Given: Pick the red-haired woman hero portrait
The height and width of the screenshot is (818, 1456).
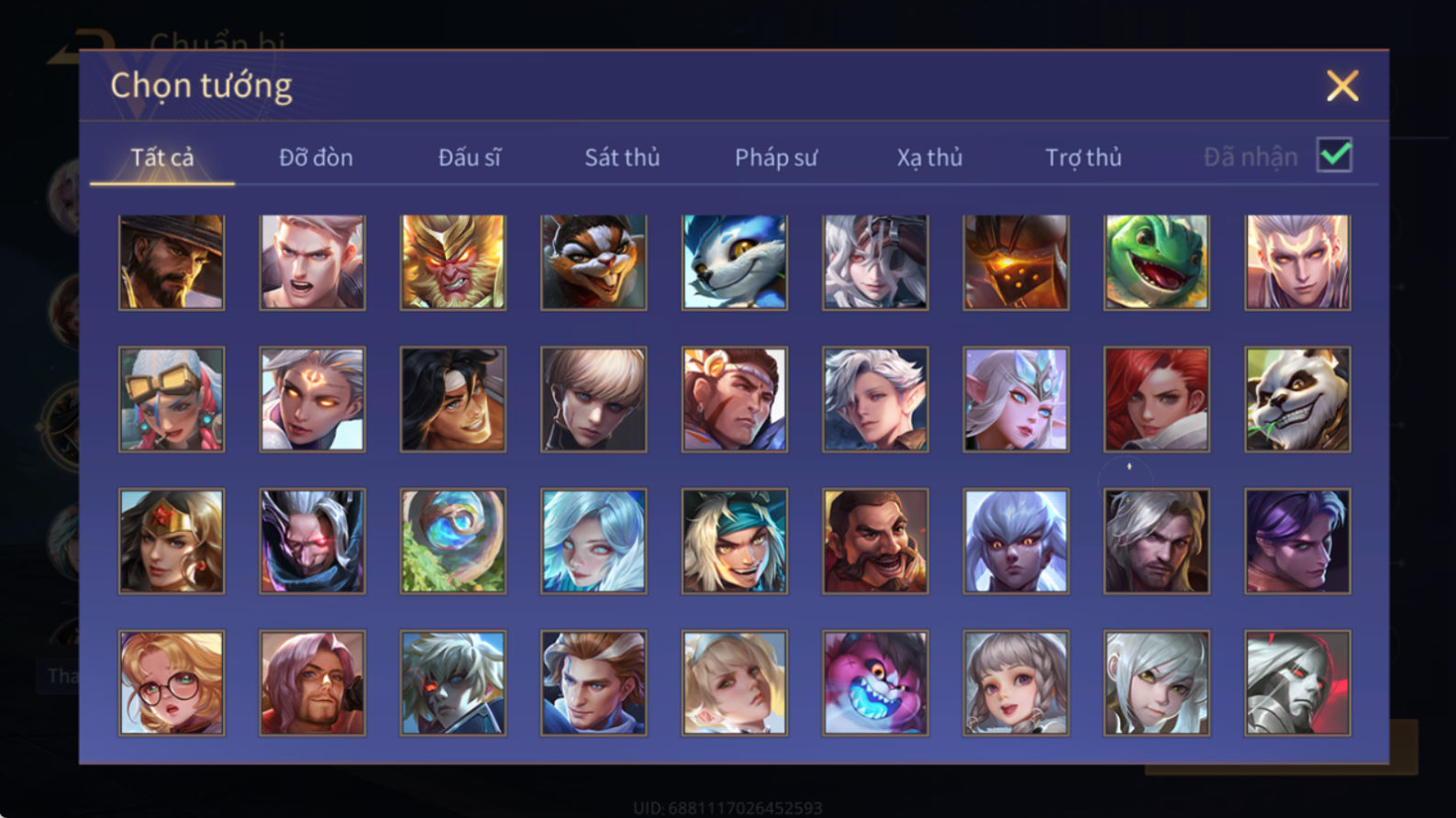Looking at the screenshot, I should click(1156, 400).
